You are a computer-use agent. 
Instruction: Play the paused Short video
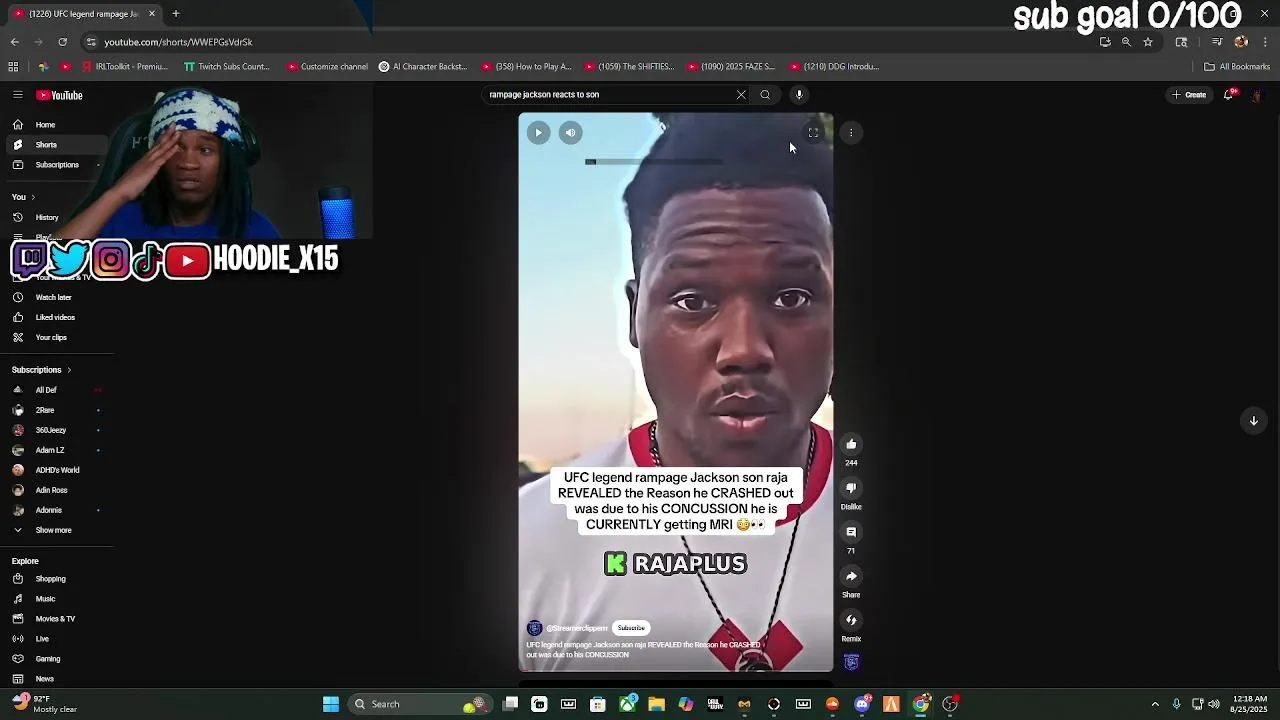[538, 133]
